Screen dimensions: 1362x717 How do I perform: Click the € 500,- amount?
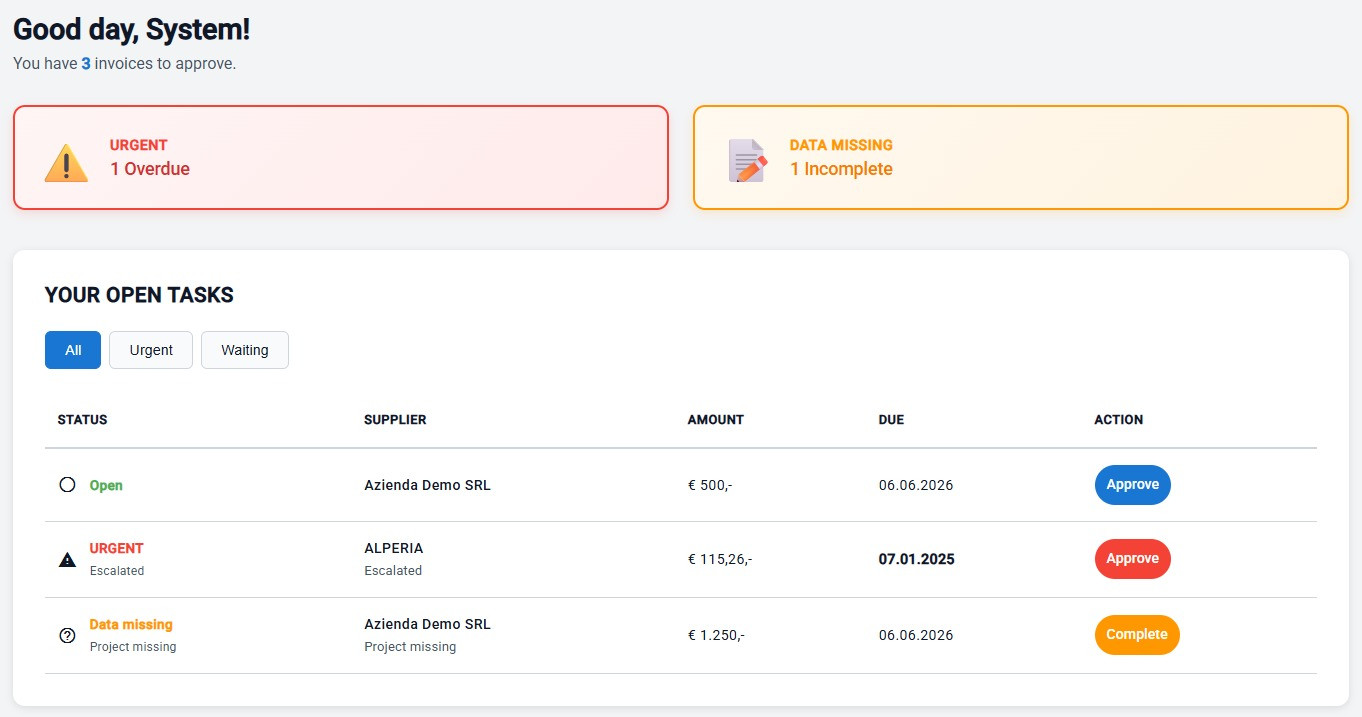[x=710, y=485]
